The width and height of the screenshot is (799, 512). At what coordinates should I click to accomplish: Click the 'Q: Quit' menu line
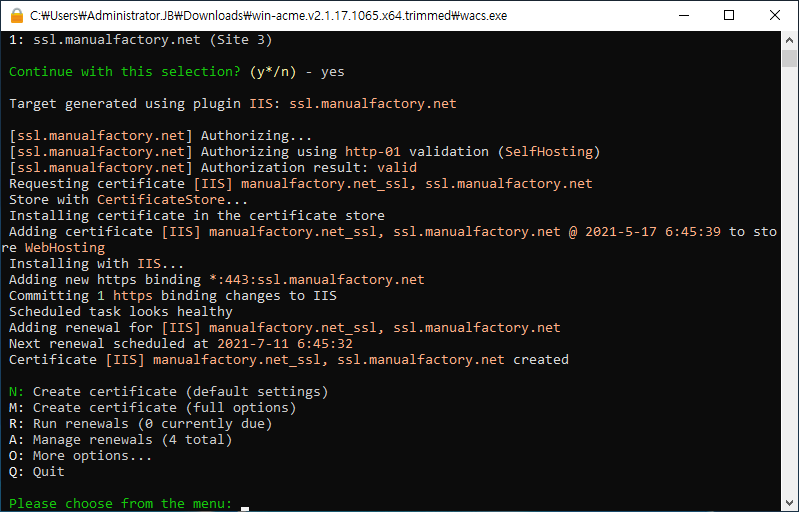pos(37,472)
